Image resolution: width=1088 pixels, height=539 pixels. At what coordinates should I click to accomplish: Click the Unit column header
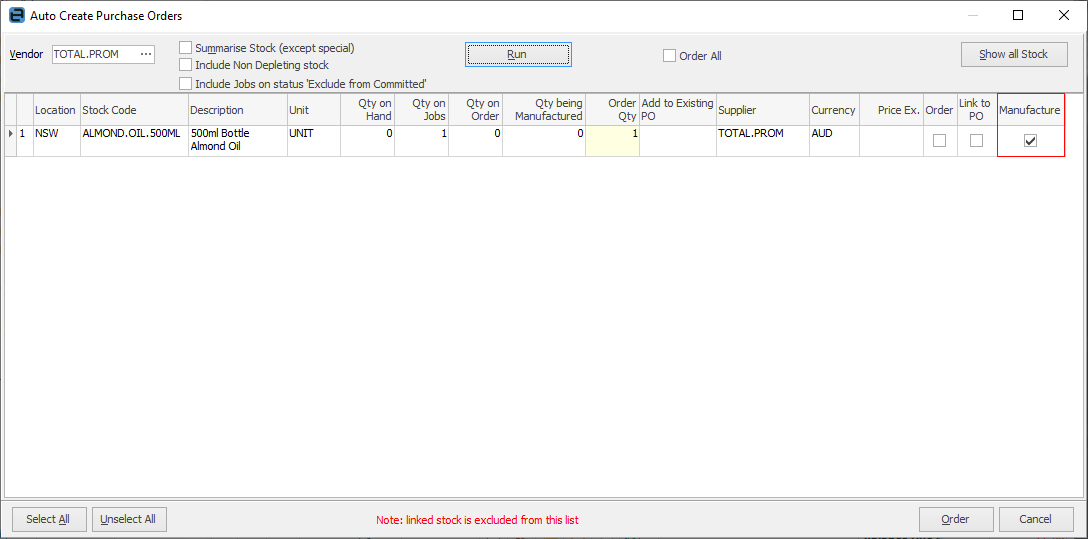point(314,110)
